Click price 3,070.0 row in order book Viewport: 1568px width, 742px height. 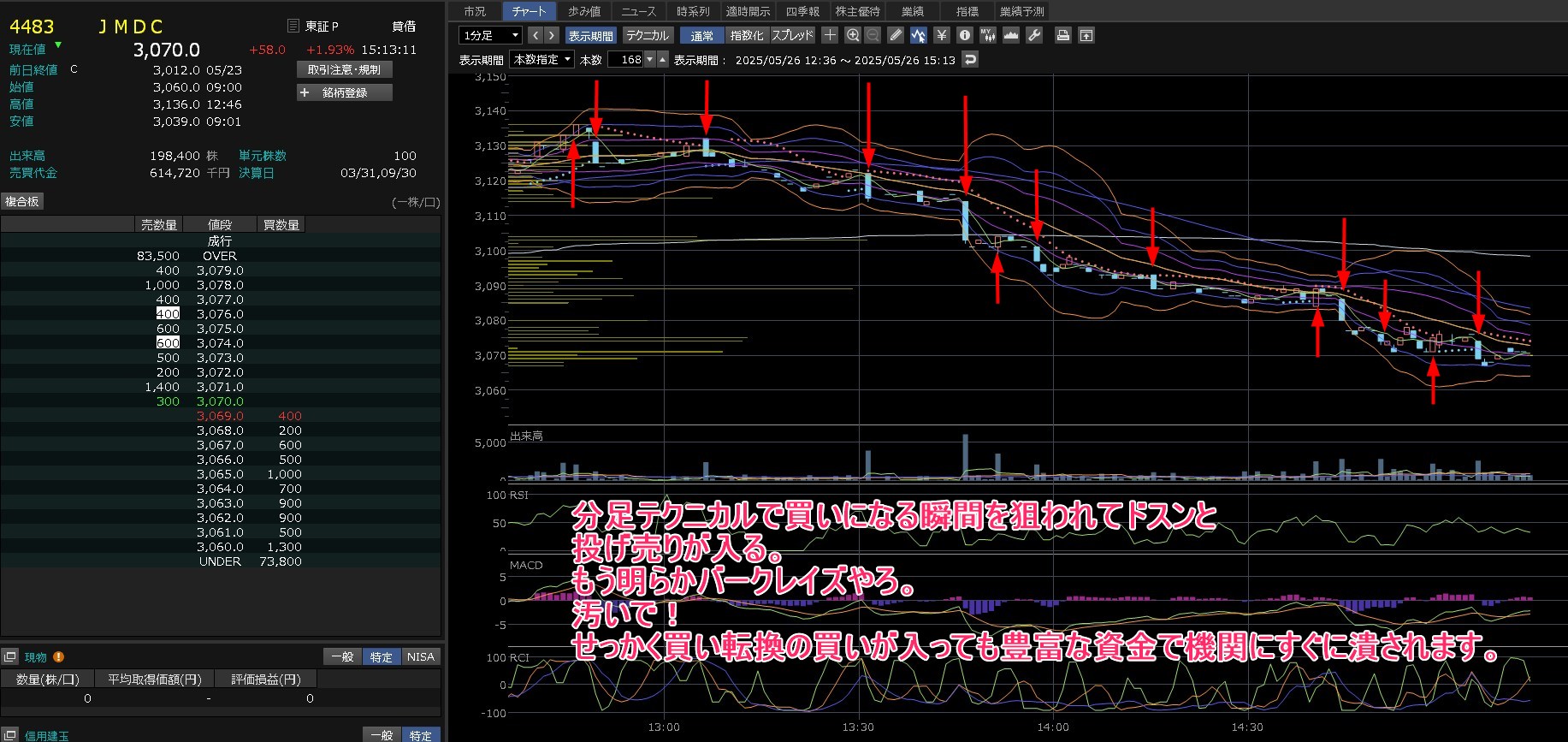pyautogui.click(x=220, y=401)
